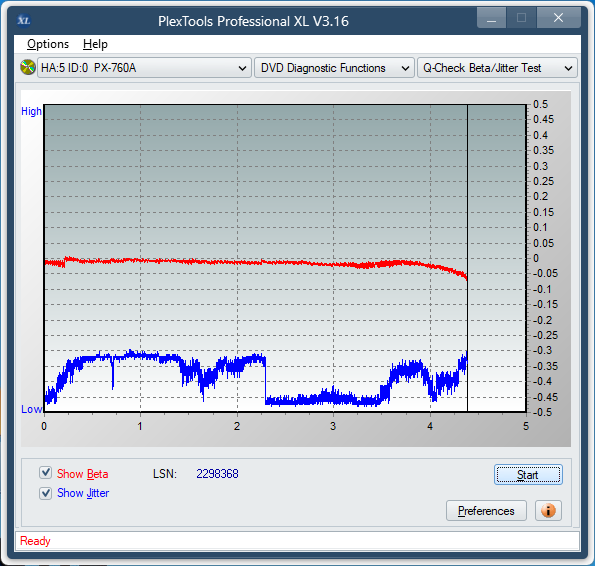Close the PlexTools Professional XL window
Viewport: 595px width, 566px height.
point(558,17)
